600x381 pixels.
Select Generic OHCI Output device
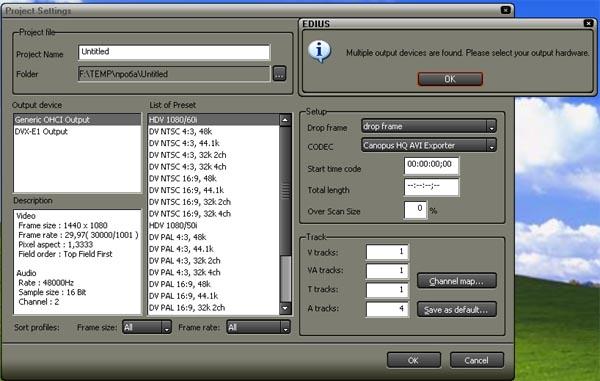coord(77,120)
